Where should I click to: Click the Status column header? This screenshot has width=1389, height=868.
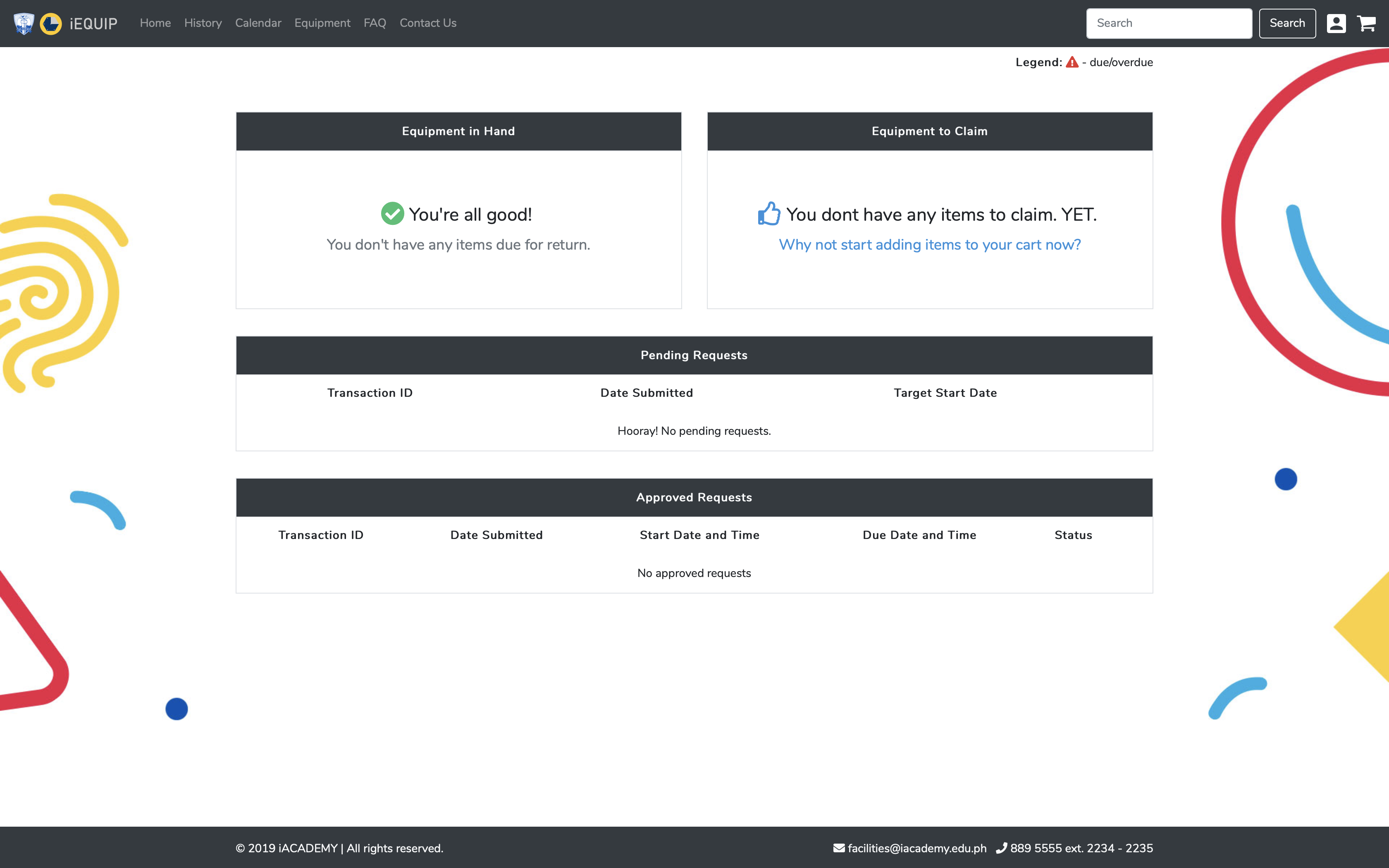point(1073,535)
